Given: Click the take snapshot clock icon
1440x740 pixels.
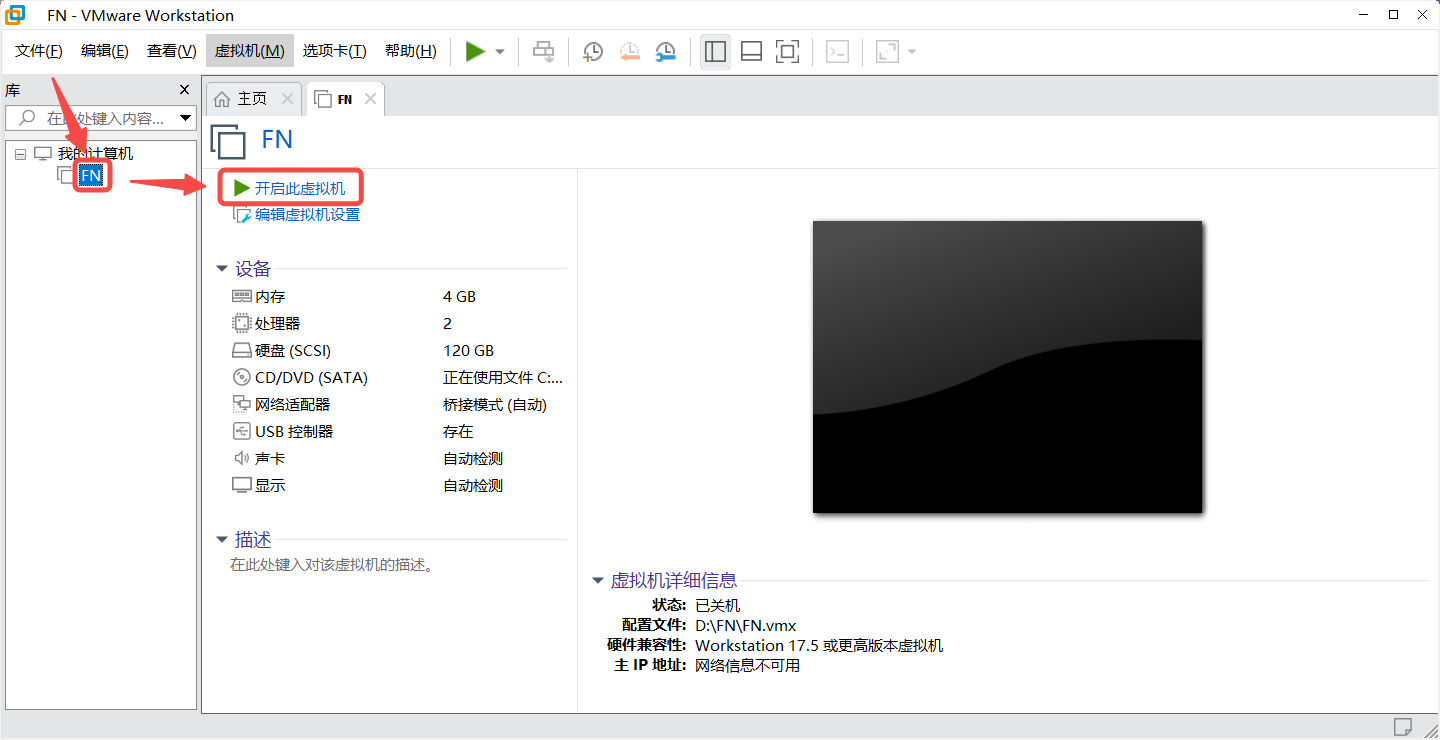Looking at the screenshot, I should point(593,52).
